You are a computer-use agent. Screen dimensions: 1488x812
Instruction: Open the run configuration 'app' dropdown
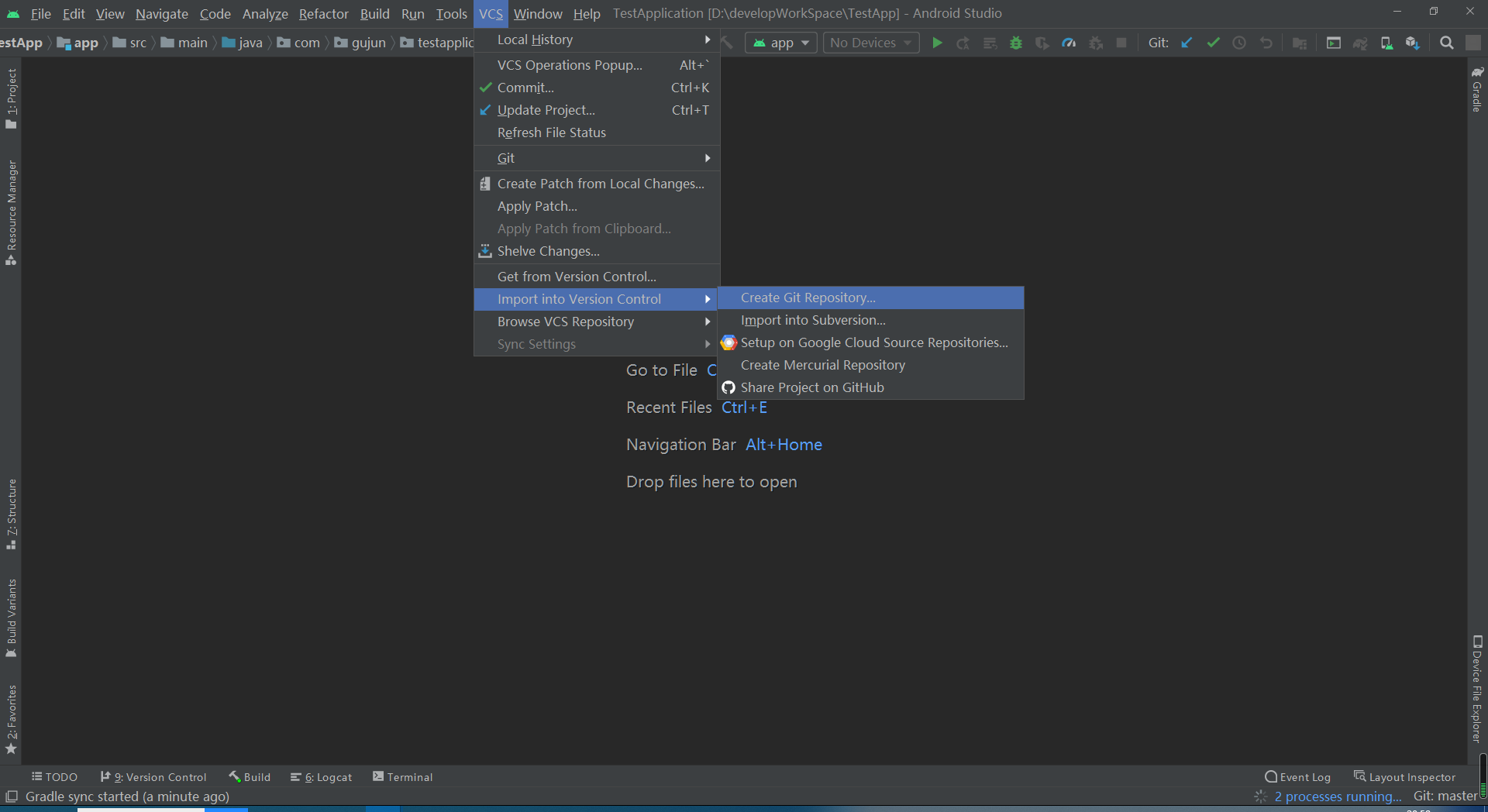pos(781,43)
